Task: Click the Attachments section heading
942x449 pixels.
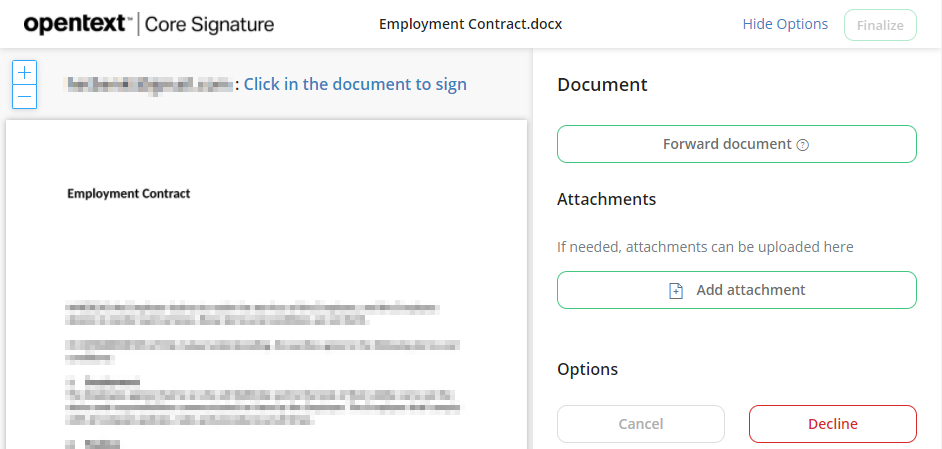Action: coord(606,199)
